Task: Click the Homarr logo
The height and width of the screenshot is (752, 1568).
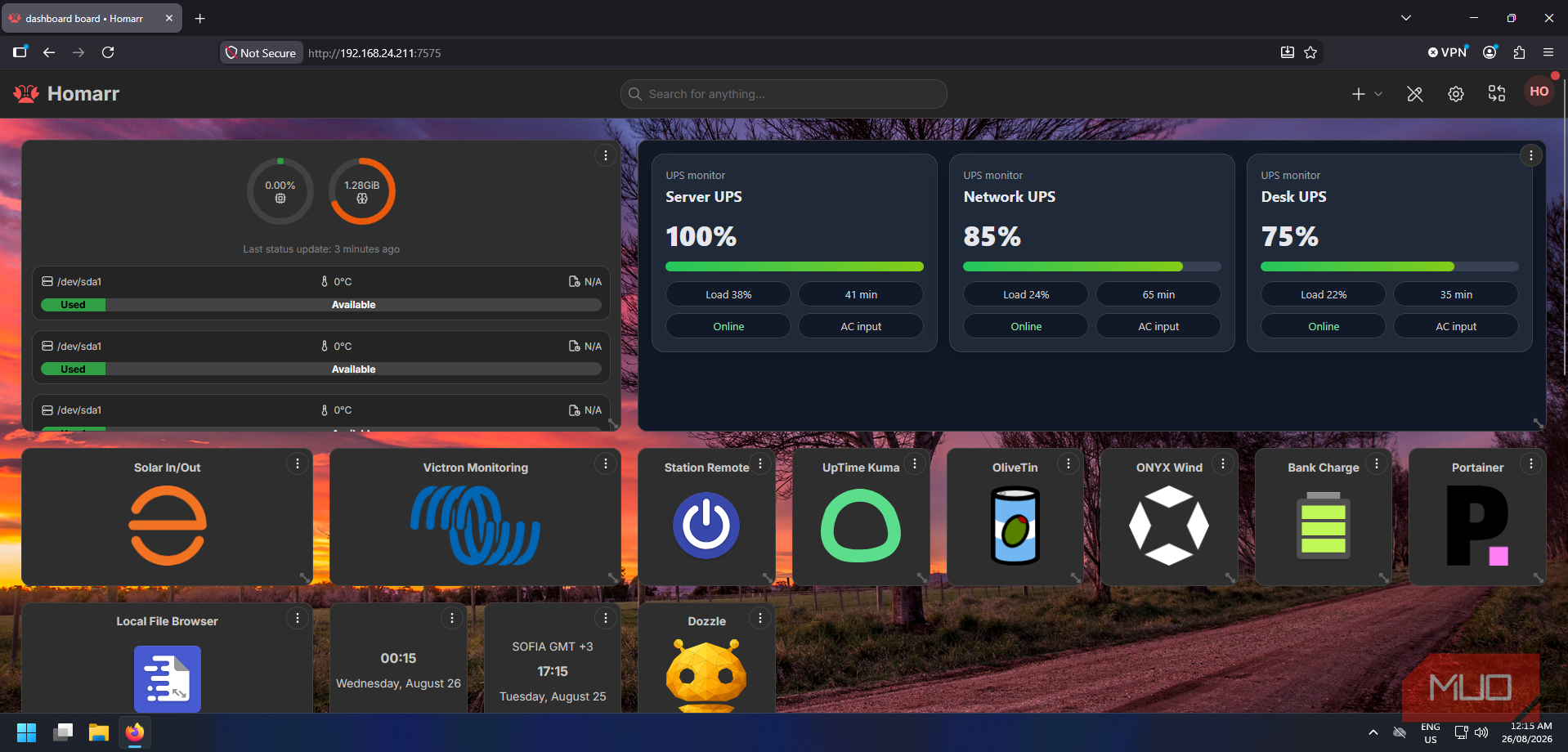Action: click(66, 94)
